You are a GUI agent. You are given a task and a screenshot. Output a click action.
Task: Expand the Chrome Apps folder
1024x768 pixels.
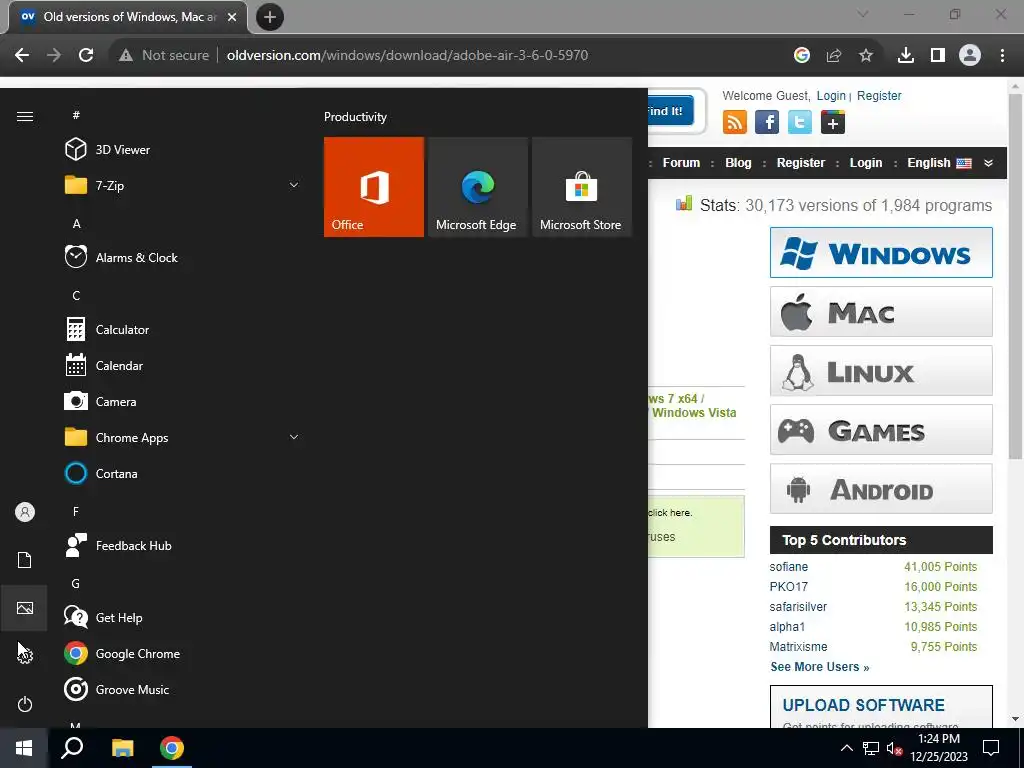point(294,437)
